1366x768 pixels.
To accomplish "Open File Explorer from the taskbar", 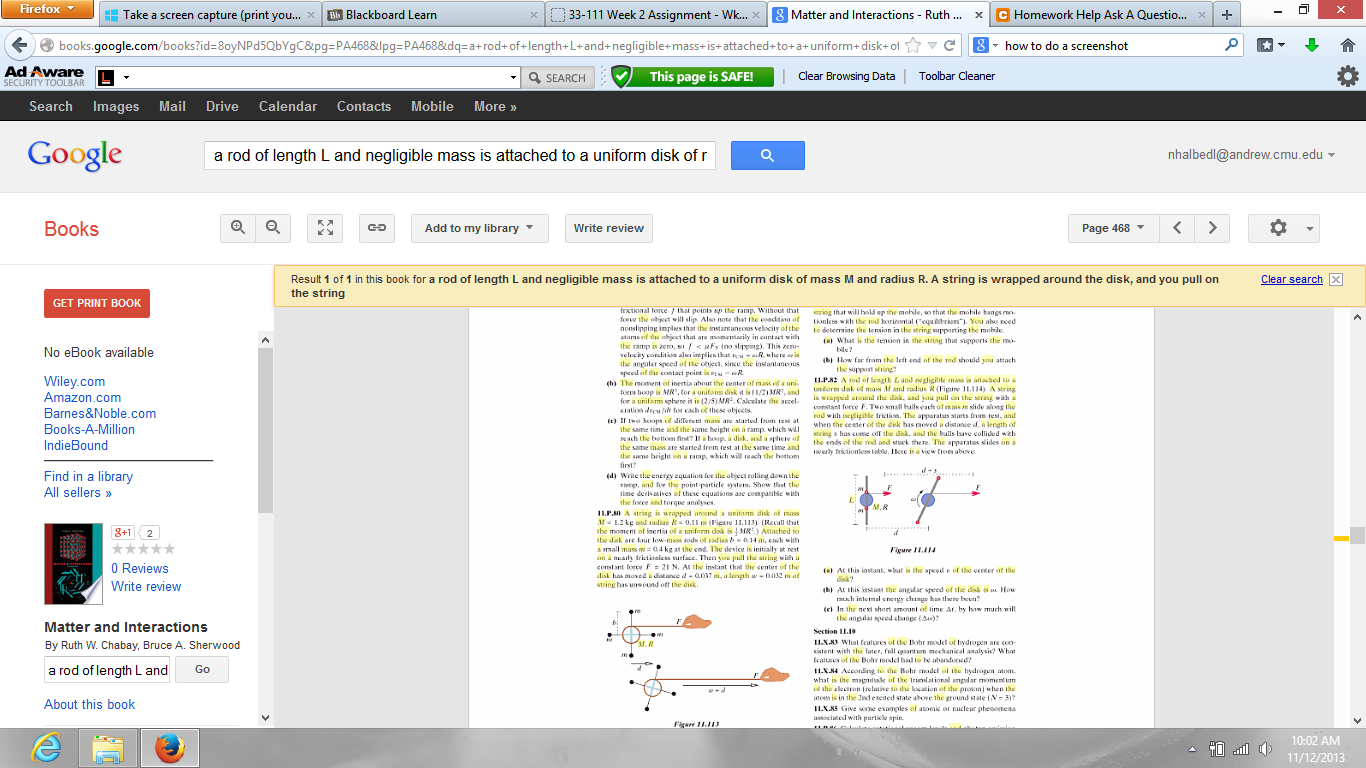I will click(108, 748).
